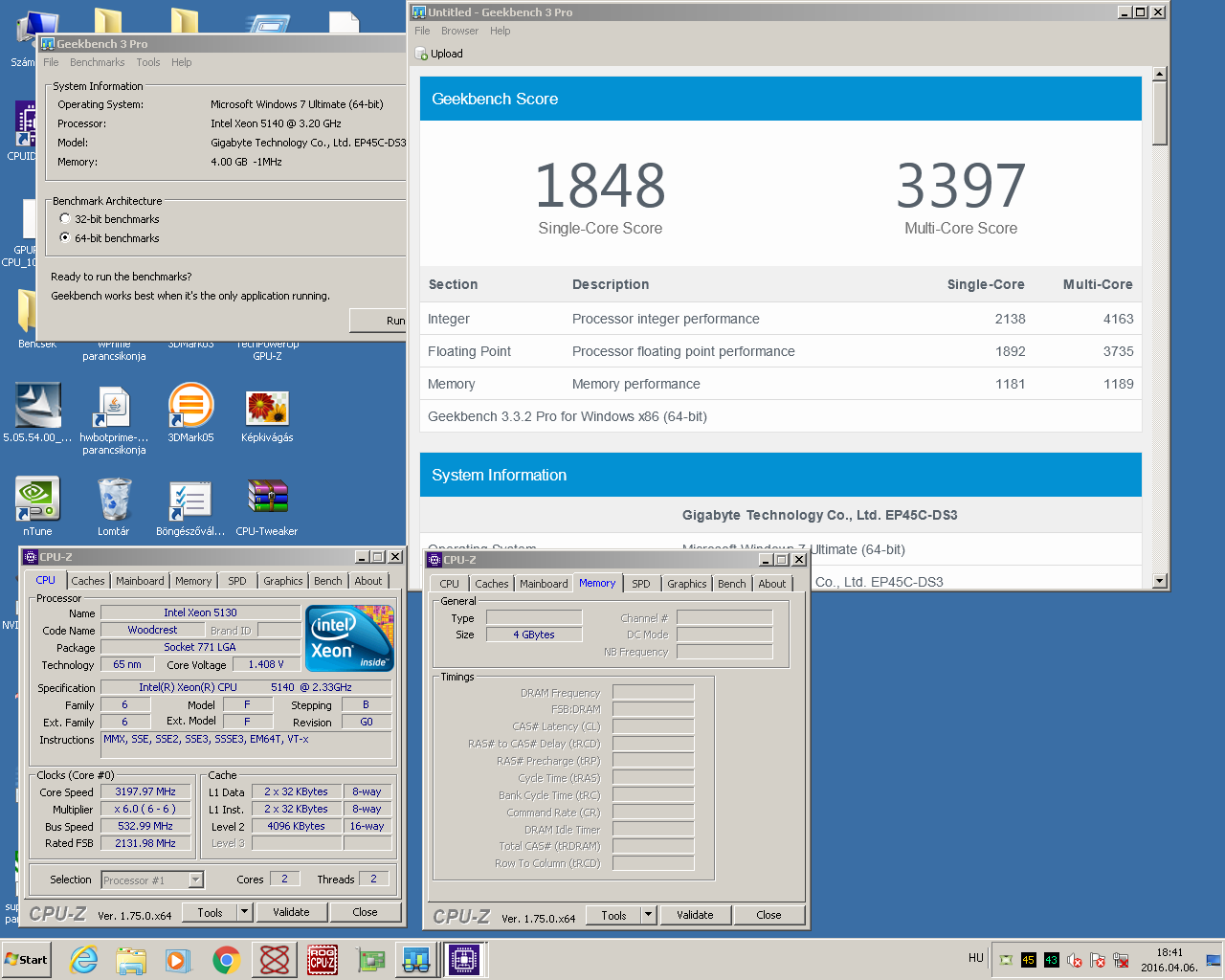The image size is (1225, 980).
Task: Open the green circuit-board taskbar icon
Action: pyautogui.click(x=369, y=960)
